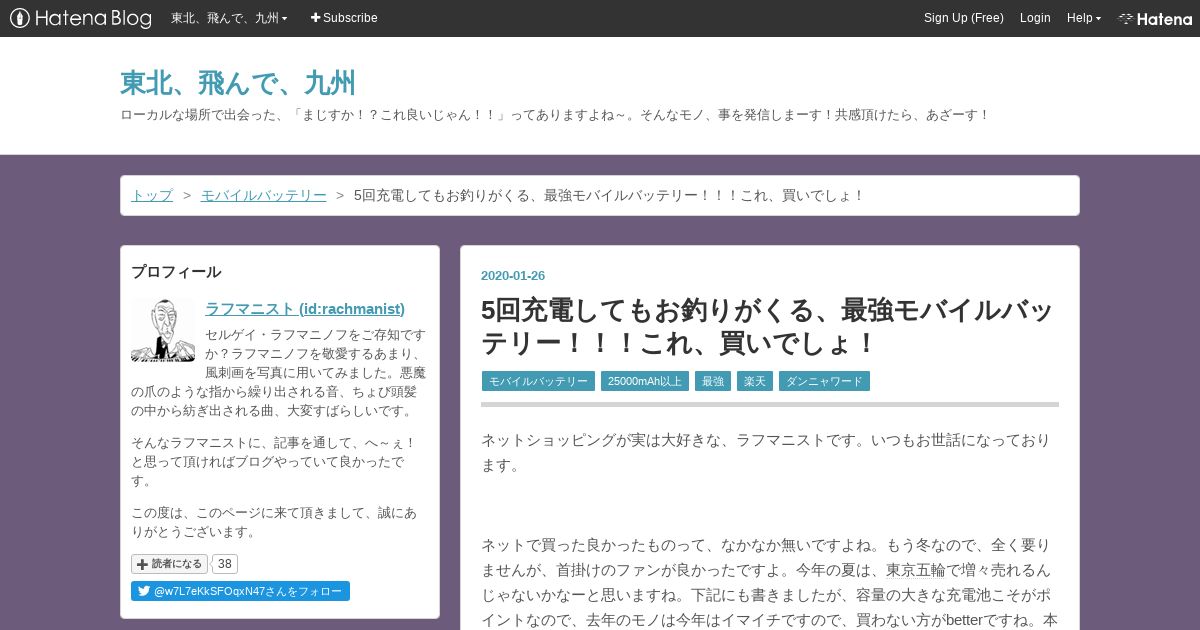Expand the 東北、飛んで、九州 blog dropdown
Viewport: 1200px width, 630px height.
pos(229,18)
